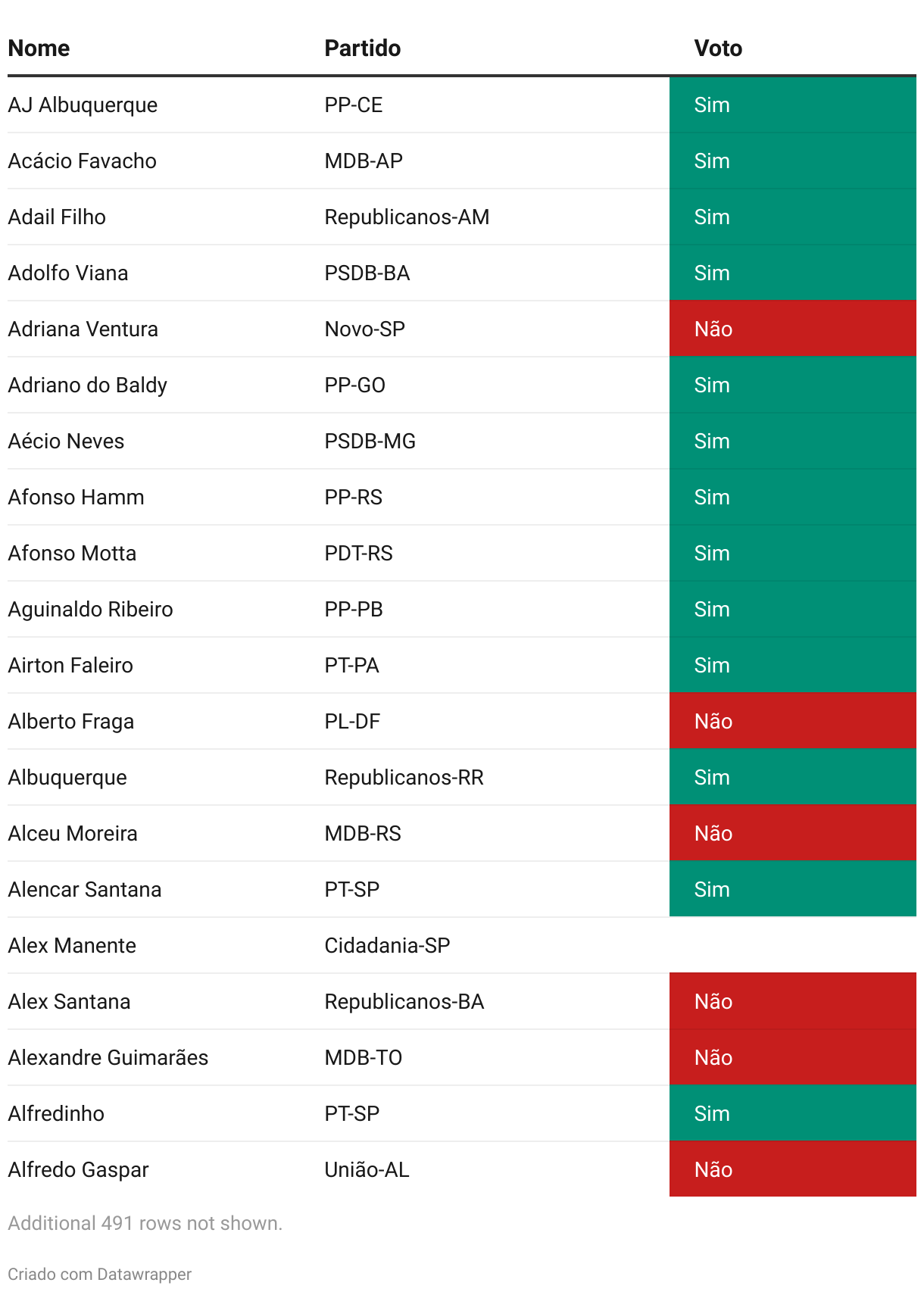Image resolution: width=924 pixels, height=1292 pixels.
Task: Click the Novo-SP party cell
Action: (x=364, y=329)
